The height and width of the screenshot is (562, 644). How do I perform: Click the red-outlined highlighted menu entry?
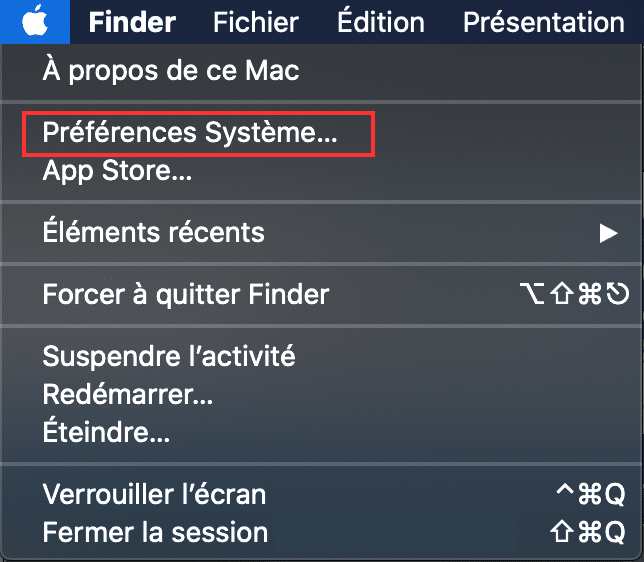[198, 134]
